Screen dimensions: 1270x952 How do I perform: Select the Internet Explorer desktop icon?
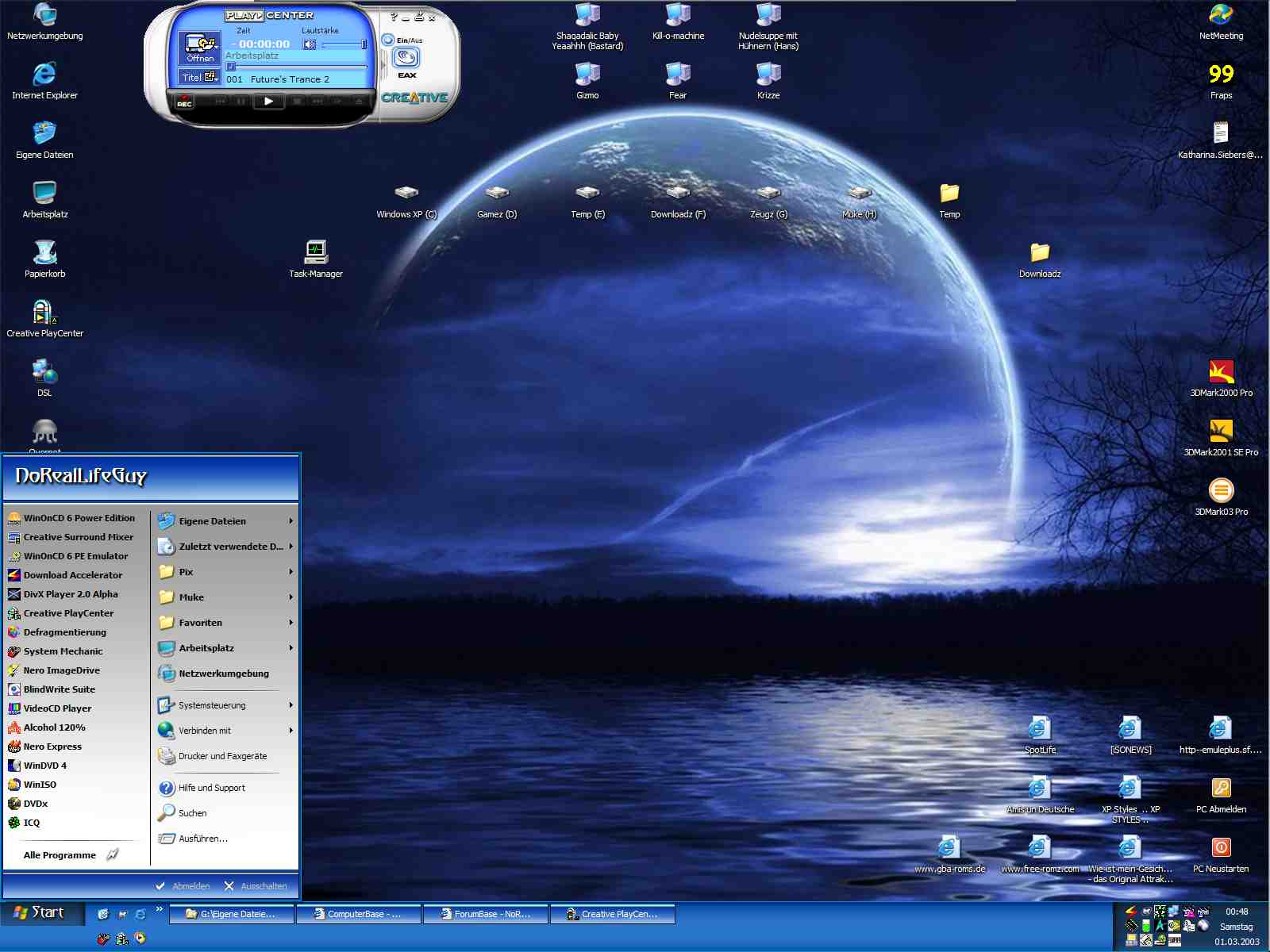(x=44, y=81)
